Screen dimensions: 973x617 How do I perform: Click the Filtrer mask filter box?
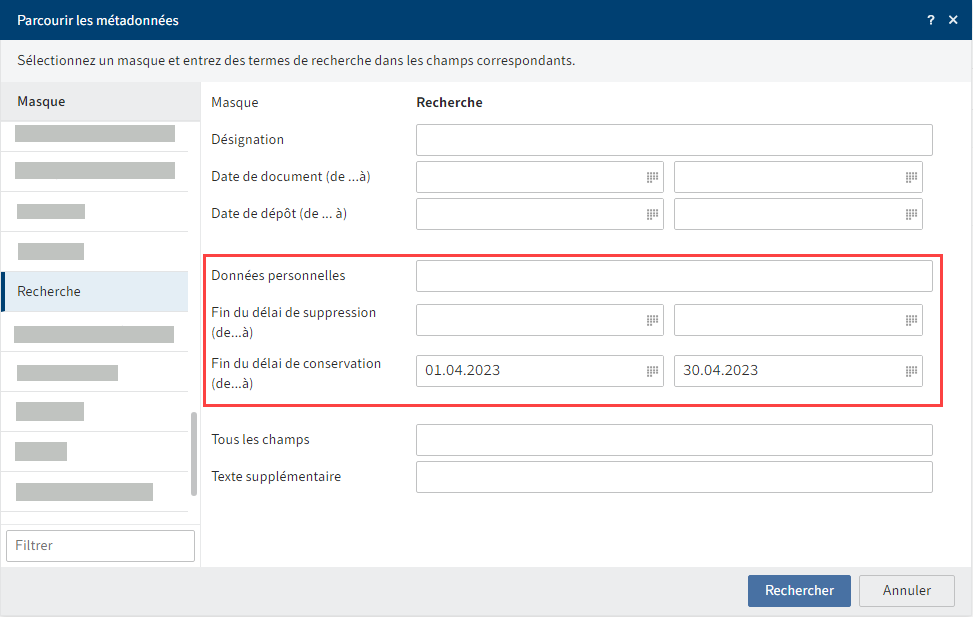pyautogui.click(x=101, y=546)
